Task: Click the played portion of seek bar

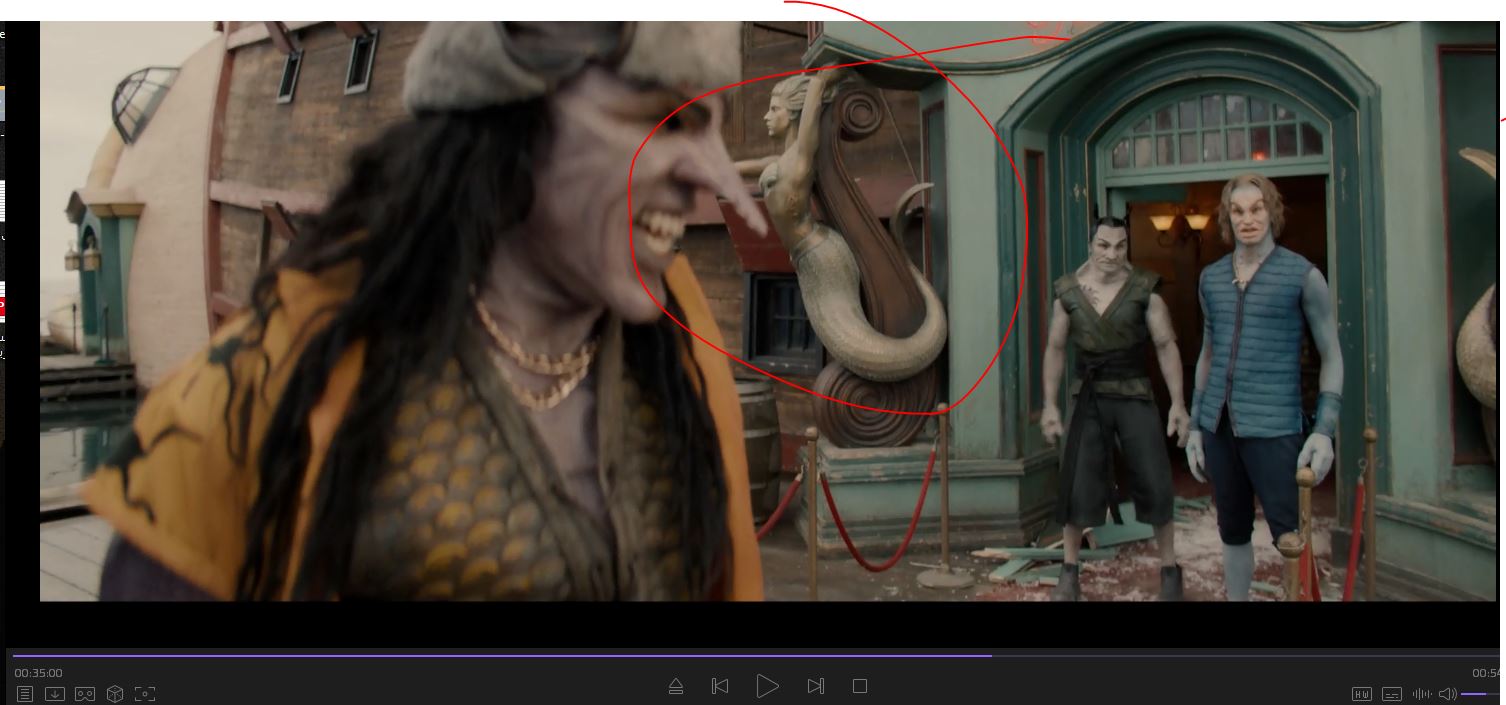Action: 500,656
